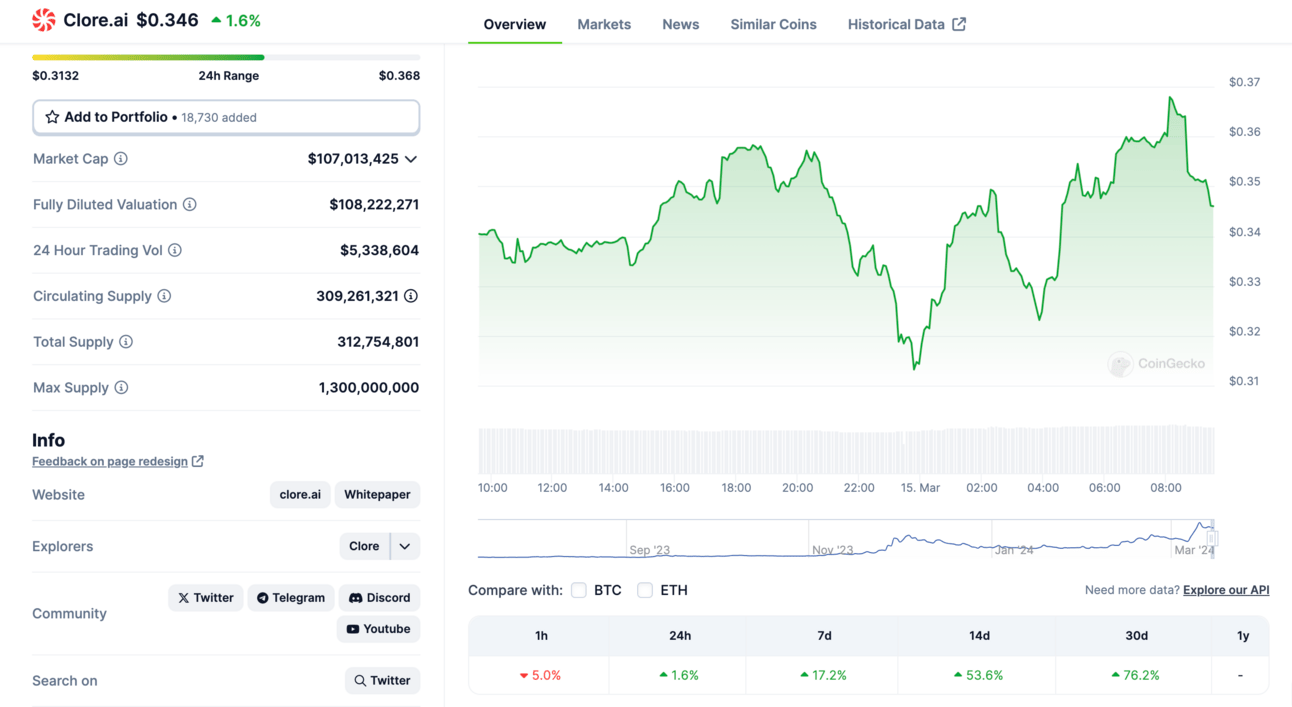
Task: Click Market Cap info icon
Action: [121, 159]
